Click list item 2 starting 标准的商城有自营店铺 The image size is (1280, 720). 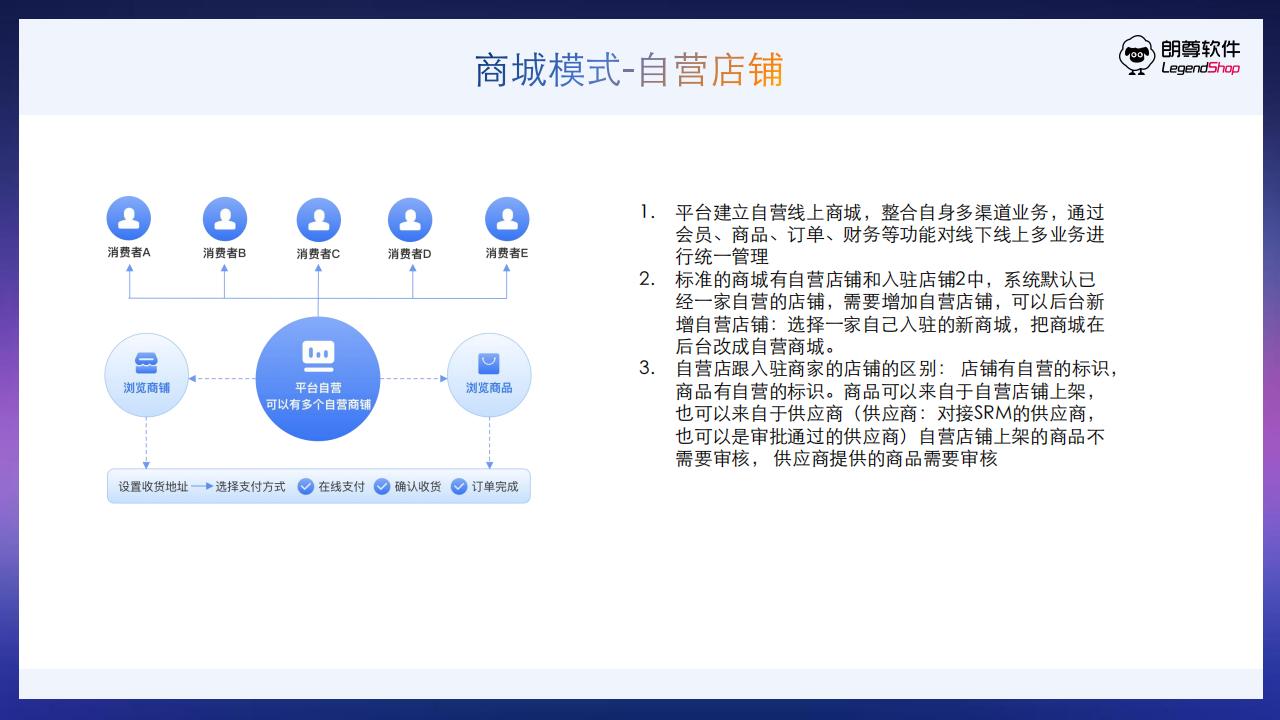[872, 313]
